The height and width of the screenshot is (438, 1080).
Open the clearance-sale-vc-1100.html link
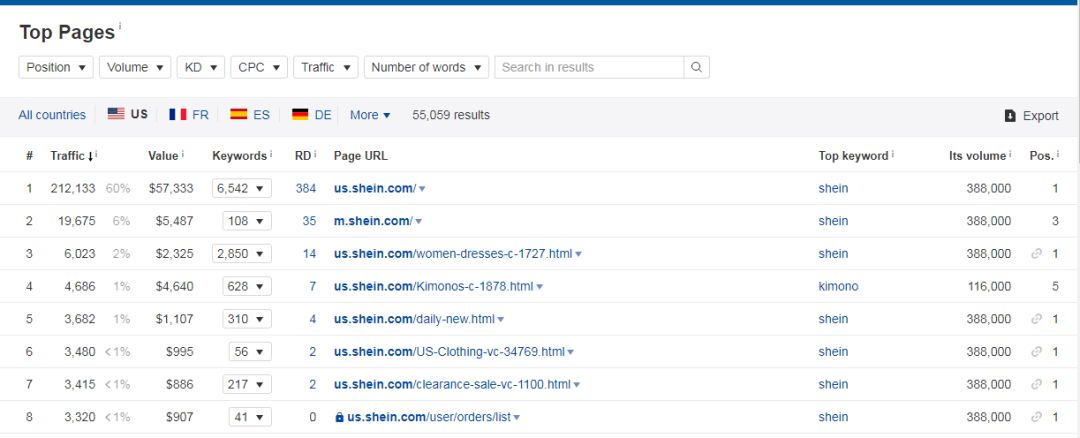[453, 384]
